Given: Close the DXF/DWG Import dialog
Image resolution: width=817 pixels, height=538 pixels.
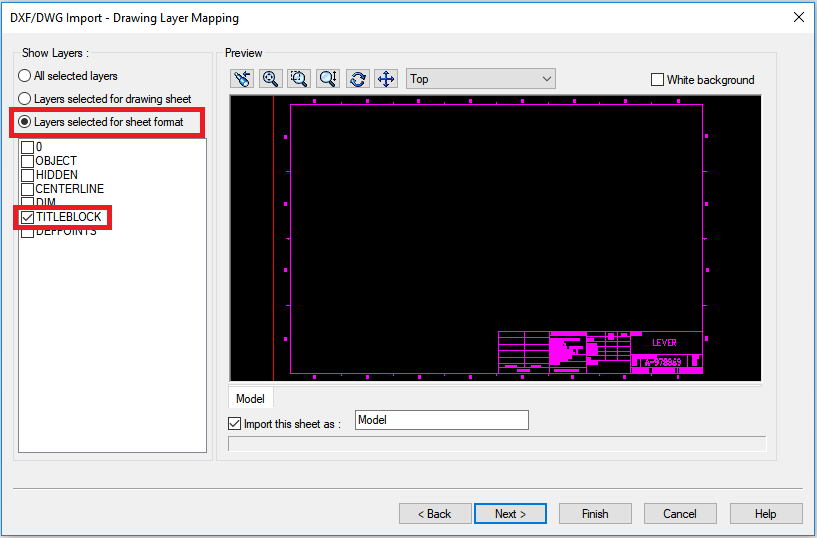Looking at the screenshot, I should 799,17.
